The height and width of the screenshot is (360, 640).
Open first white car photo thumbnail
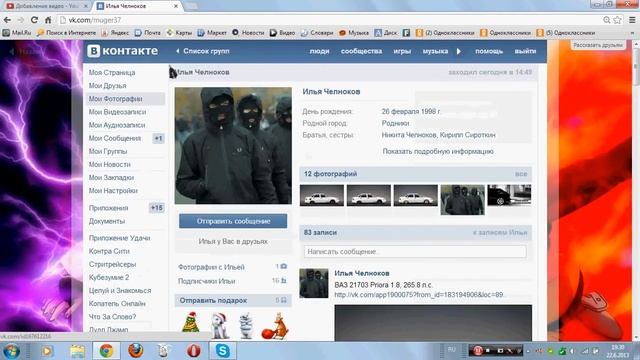322,195
